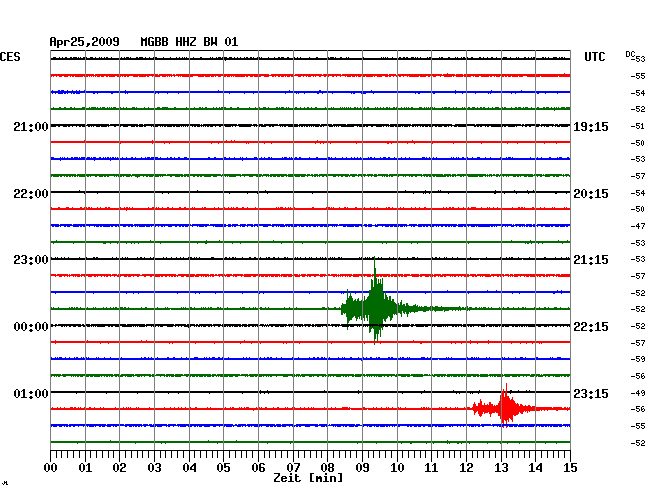
Task: Click the DC value -49
Action: point(638,393)
